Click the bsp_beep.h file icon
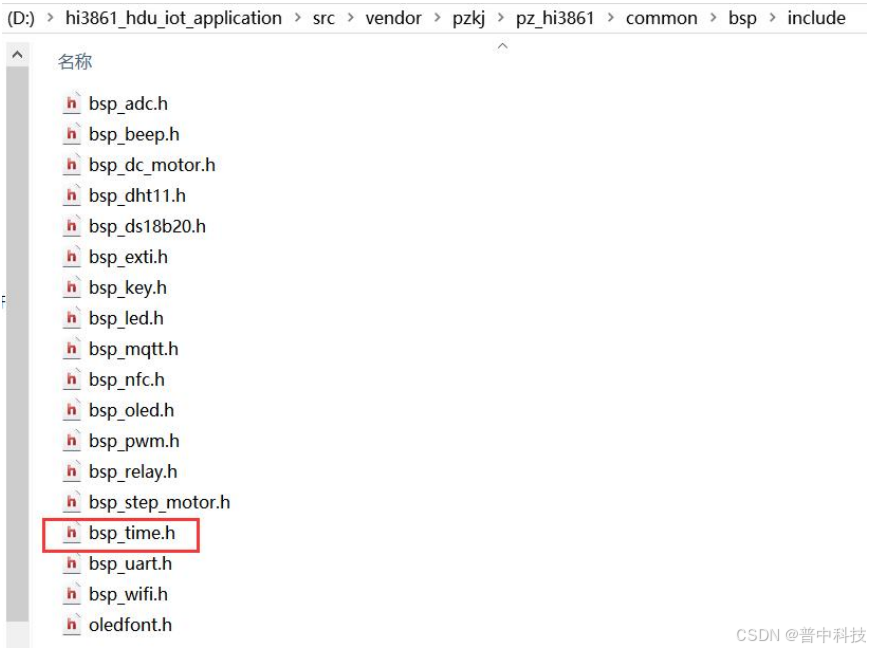Viewport: 870px width, 650px height. (72, 134)
